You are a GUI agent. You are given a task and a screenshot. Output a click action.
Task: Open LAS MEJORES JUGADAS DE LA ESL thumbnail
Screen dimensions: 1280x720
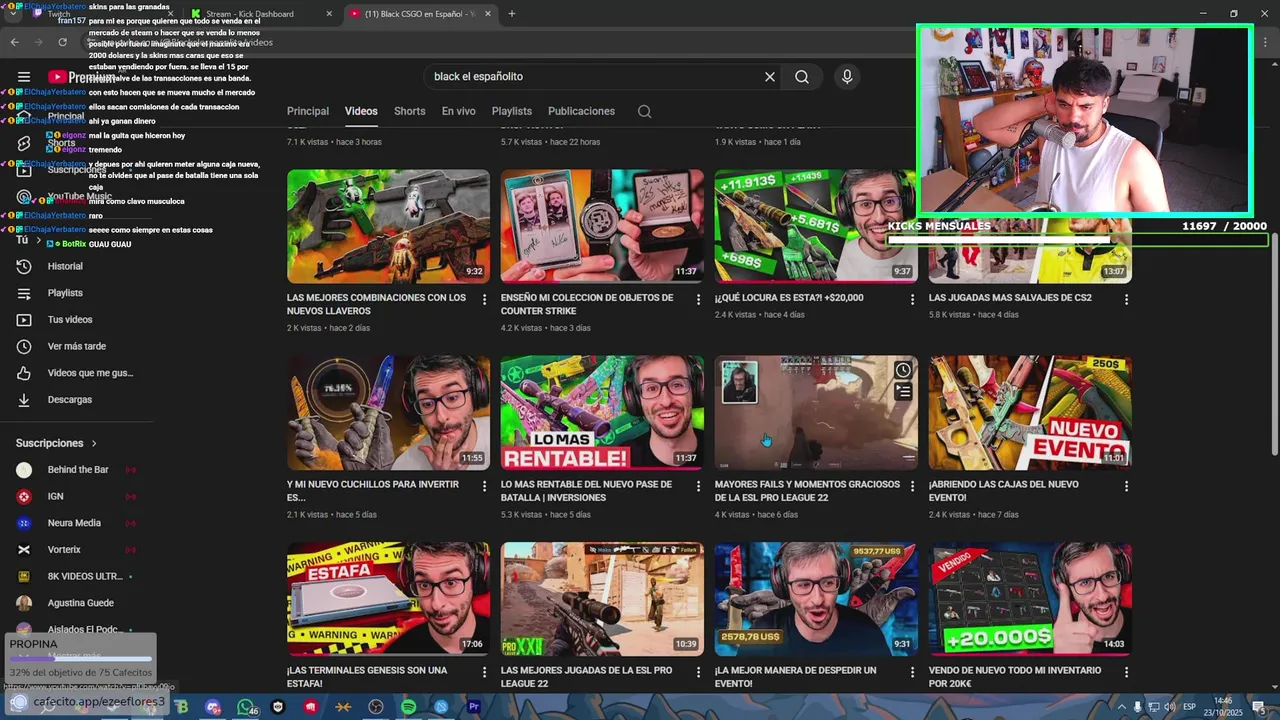point(602,599)
